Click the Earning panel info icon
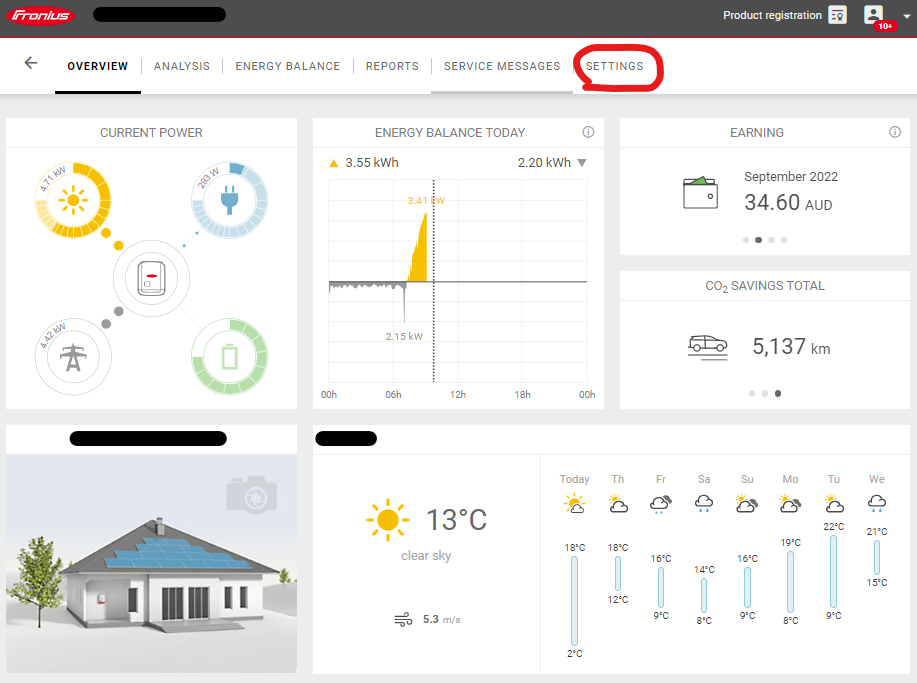Image resolution: width=917 pixels, height=683 pixels. [894, 132]
